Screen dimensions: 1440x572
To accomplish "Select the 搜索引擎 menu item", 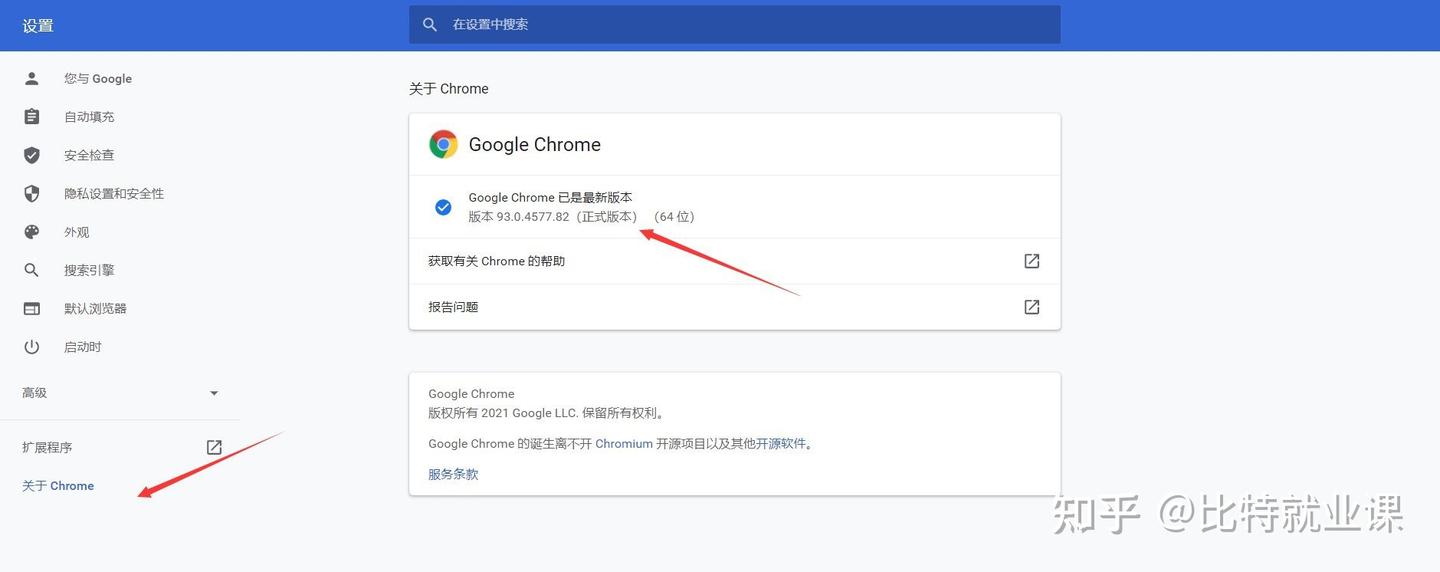I will tap(89, 270).
